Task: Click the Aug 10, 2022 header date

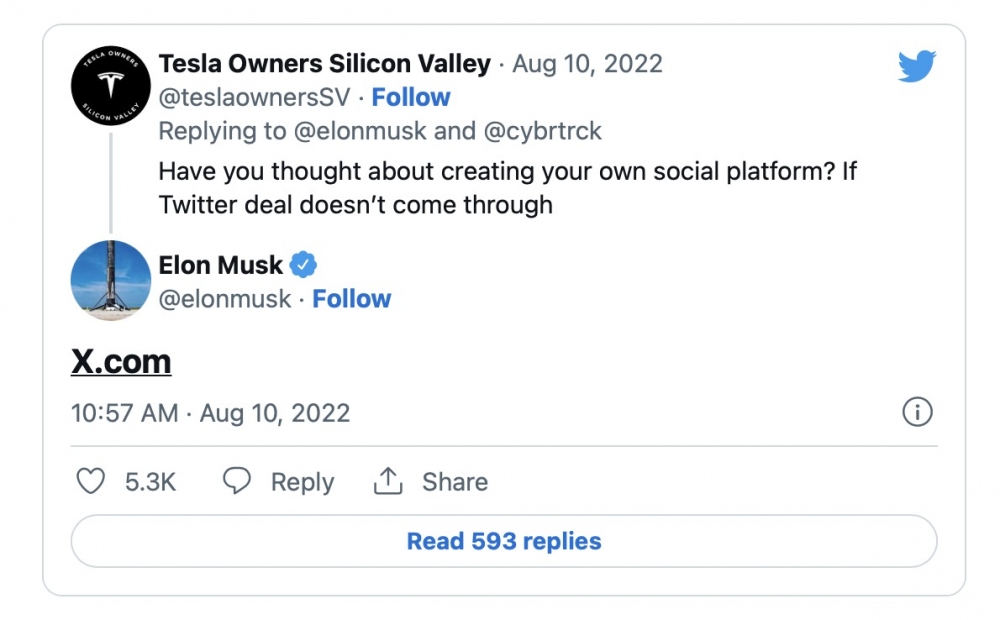Action: 587,64
